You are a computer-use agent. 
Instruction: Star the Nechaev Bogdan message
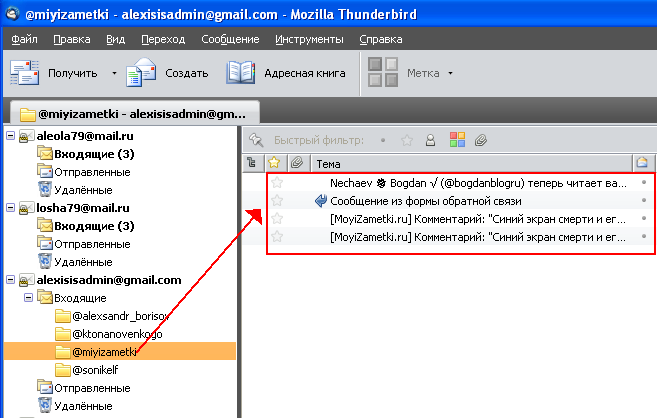point(277,183)
